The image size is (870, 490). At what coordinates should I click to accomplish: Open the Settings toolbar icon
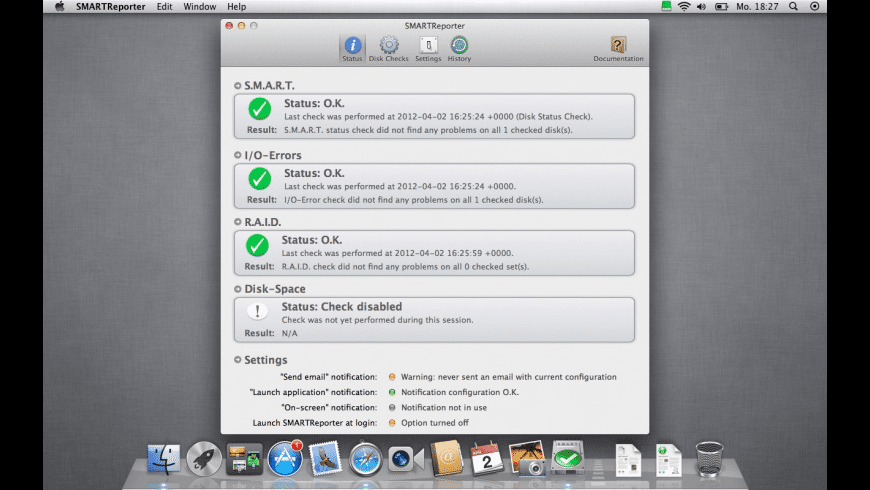pos(428,47)
